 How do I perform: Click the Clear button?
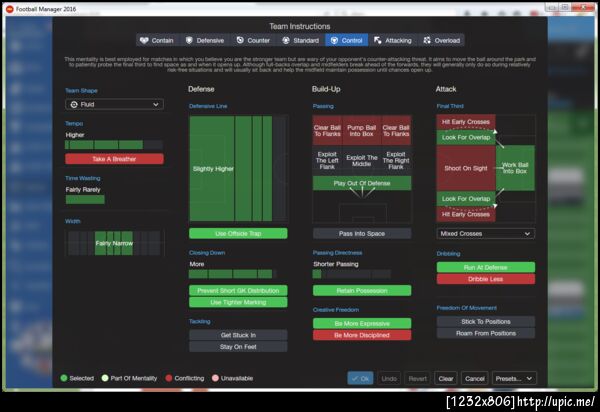(446, 378)
